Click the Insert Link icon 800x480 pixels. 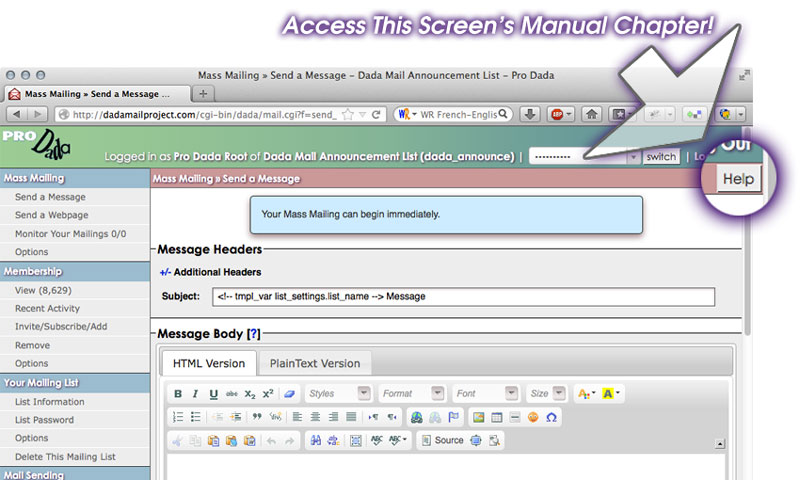pos(417,417)
